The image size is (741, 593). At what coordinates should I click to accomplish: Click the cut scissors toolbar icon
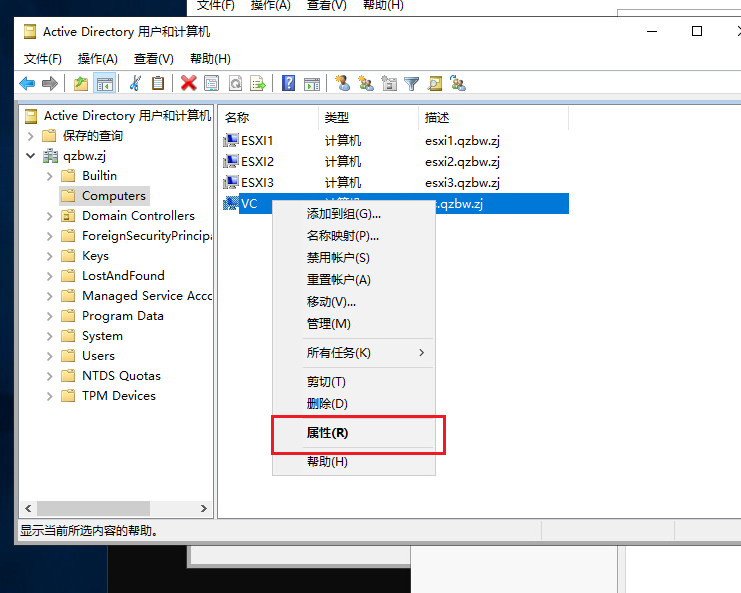point(135,83)
